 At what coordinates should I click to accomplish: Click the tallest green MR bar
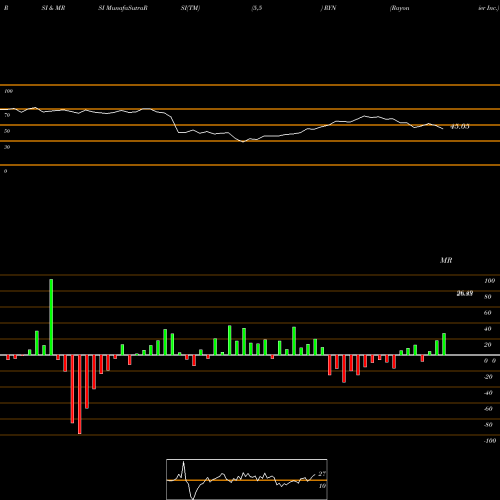51,317
